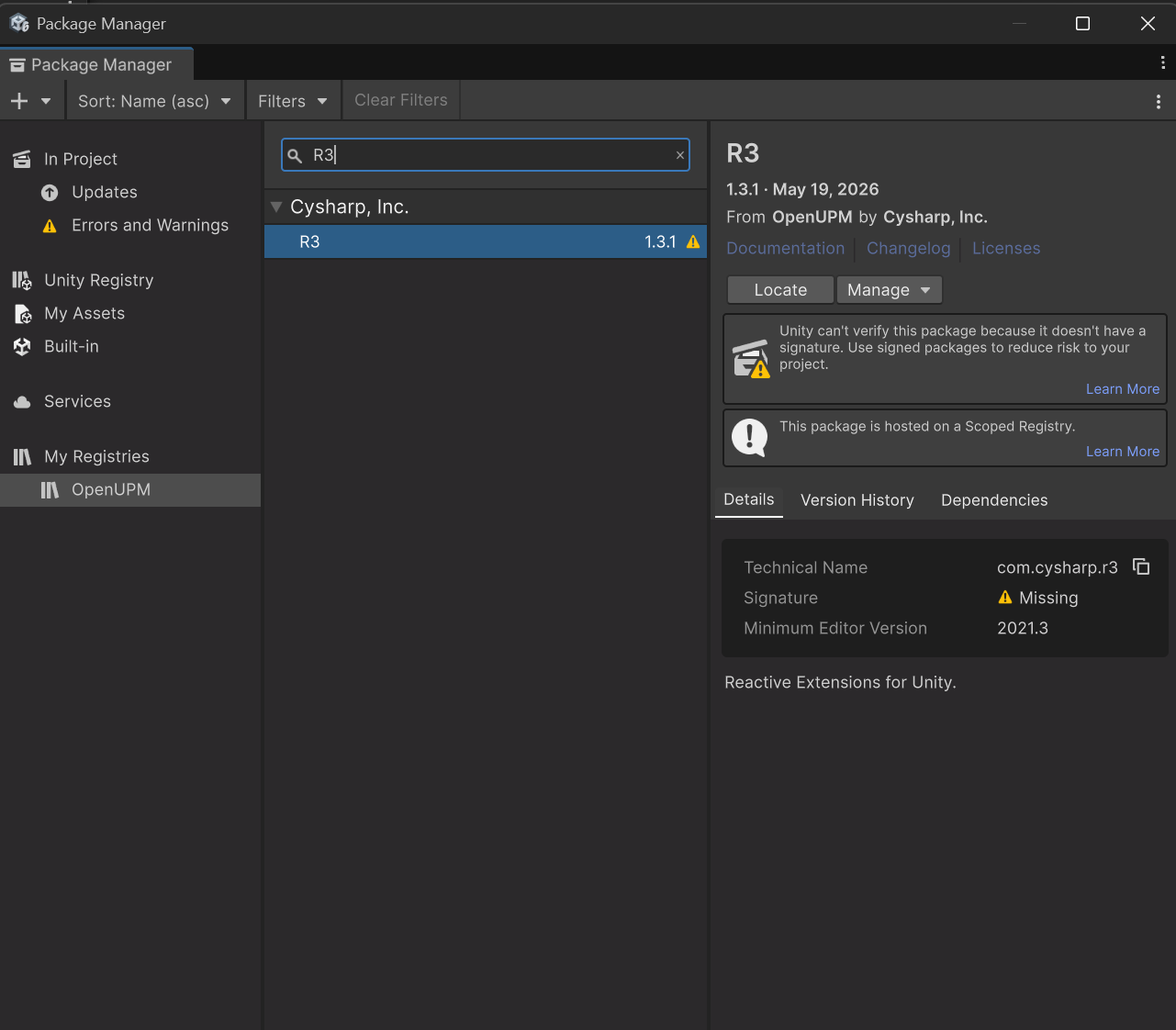The width and height of the screenshot is (1176, 1030).
Task: Click the Package Manager title bar icon
Action: coord(19,23)
